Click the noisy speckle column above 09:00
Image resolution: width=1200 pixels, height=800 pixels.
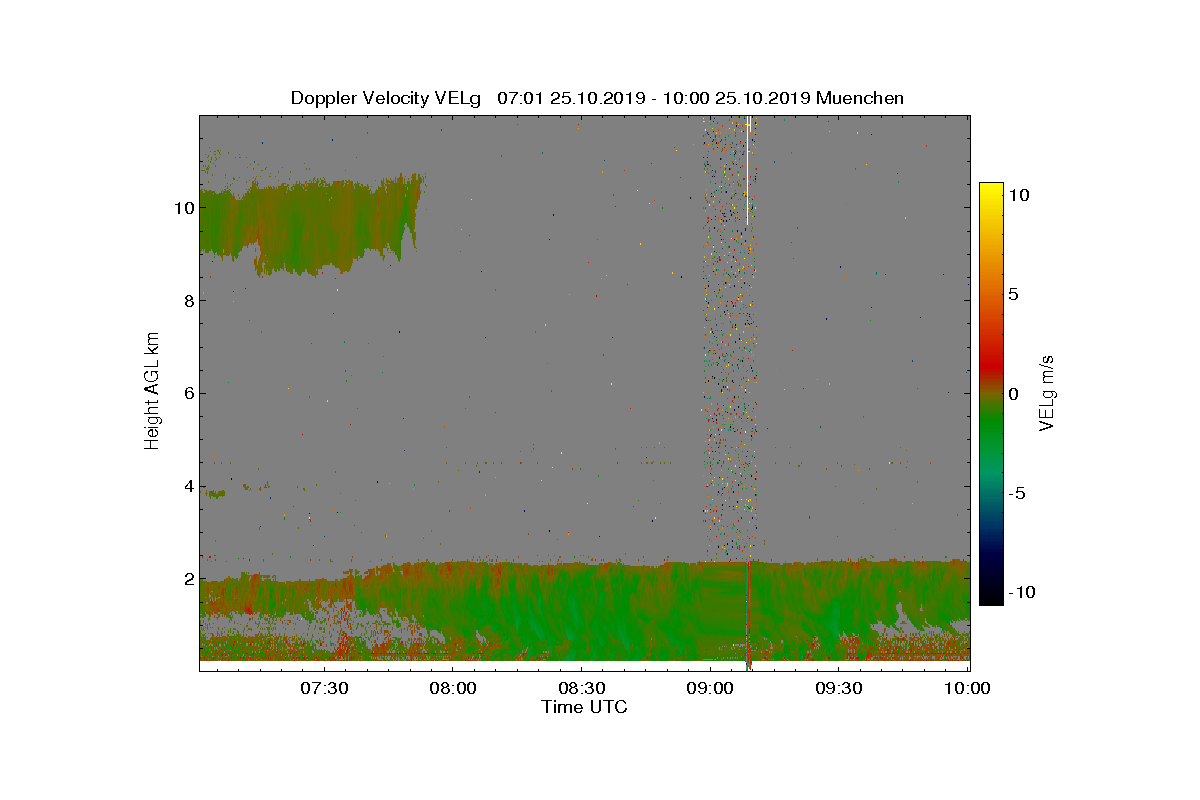(x=729, y=335)
